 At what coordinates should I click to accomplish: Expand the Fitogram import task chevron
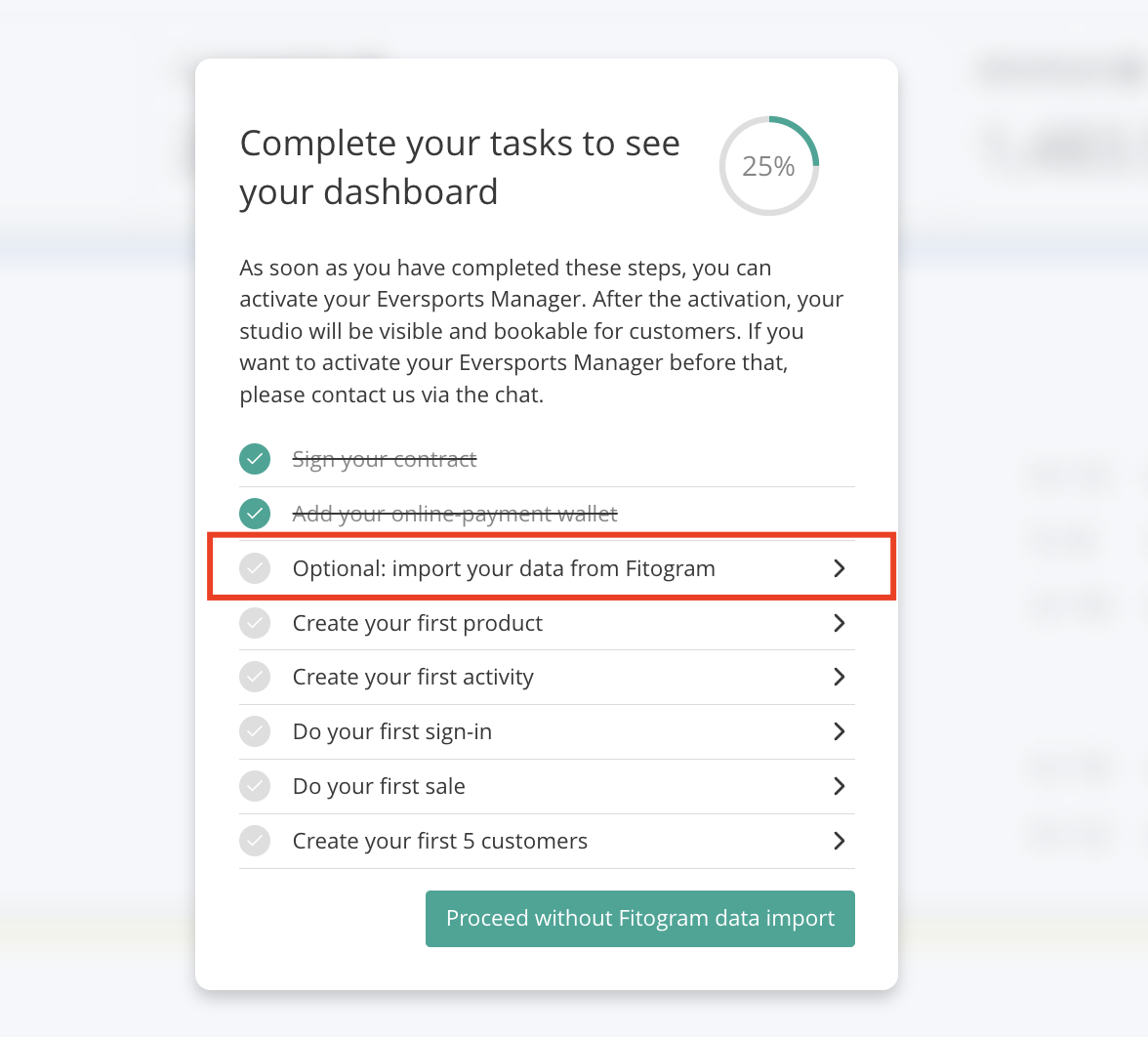coord(840,568)
